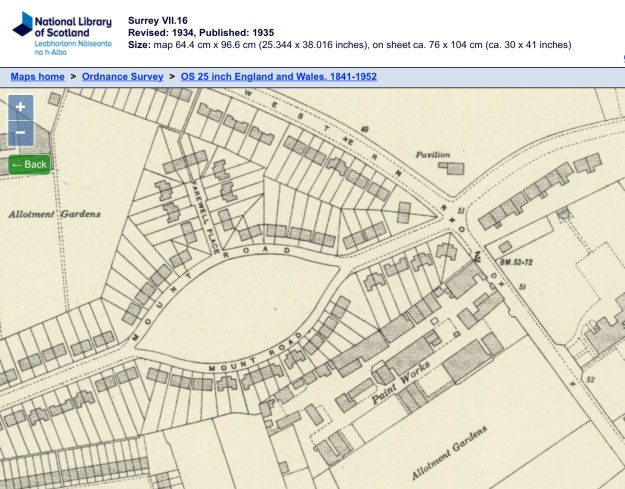Click the Revised 1934, Published 1935 text

(201, 32)
